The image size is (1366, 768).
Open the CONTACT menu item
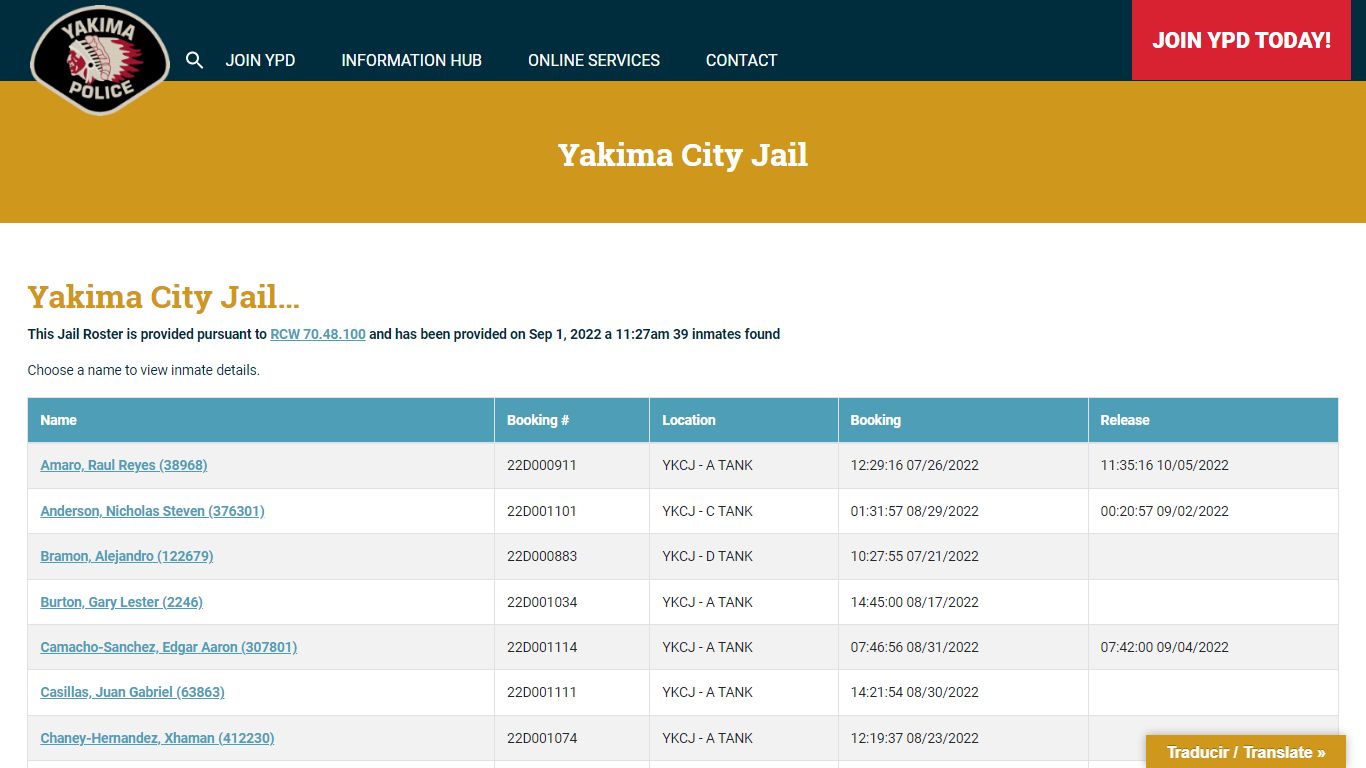click(x=741, y=60)
